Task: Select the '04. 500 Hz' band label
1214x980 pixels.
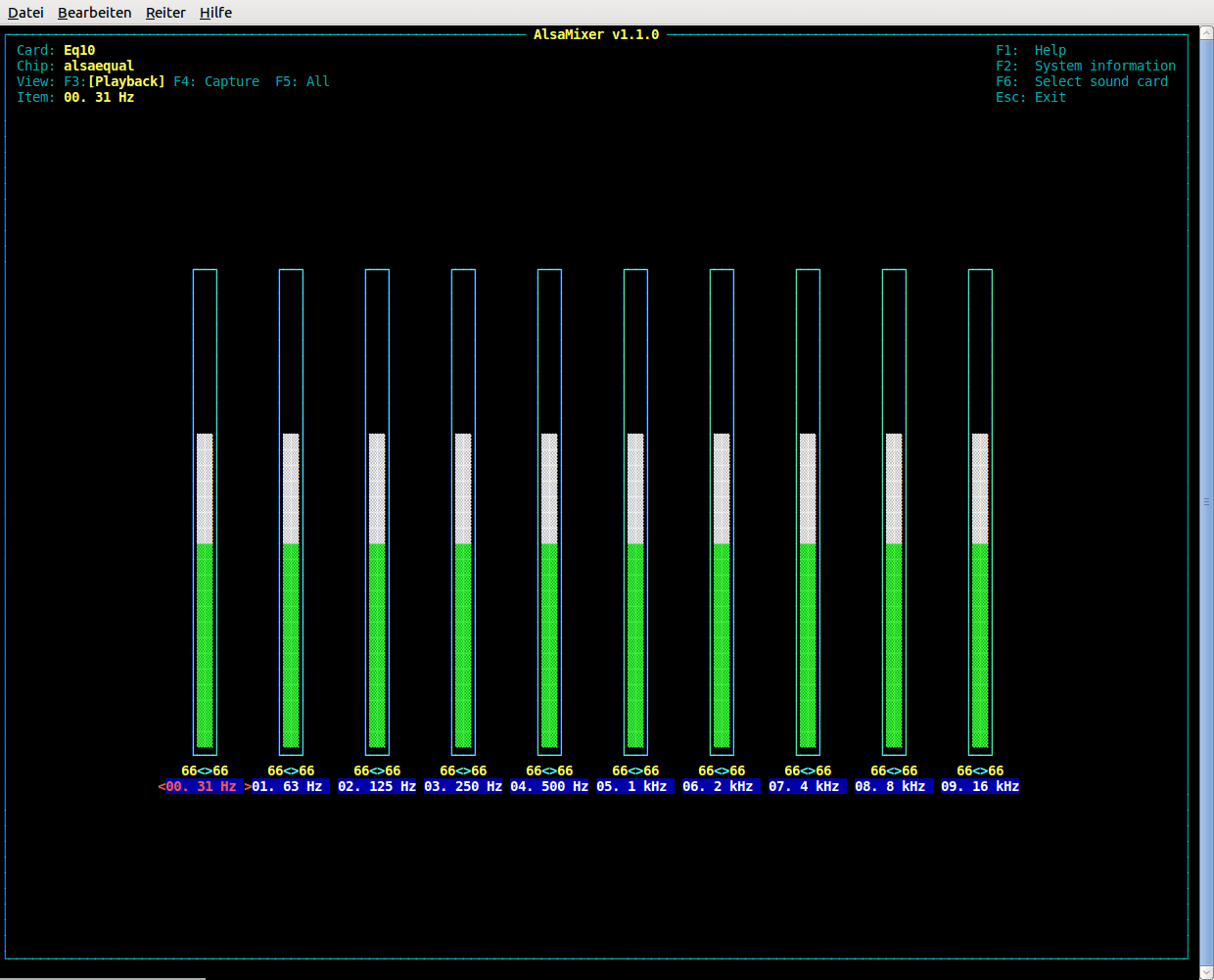Action: coord(549,786)
